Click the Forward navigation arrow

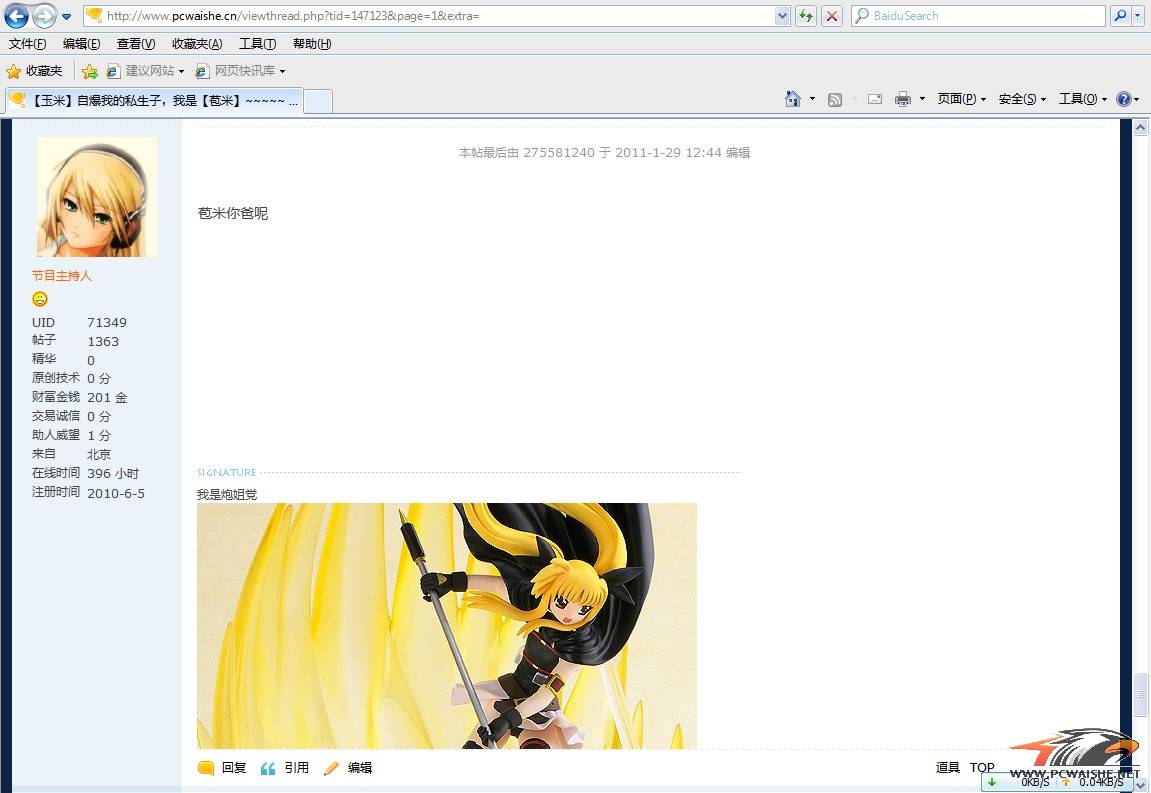[x=44, y=16]
